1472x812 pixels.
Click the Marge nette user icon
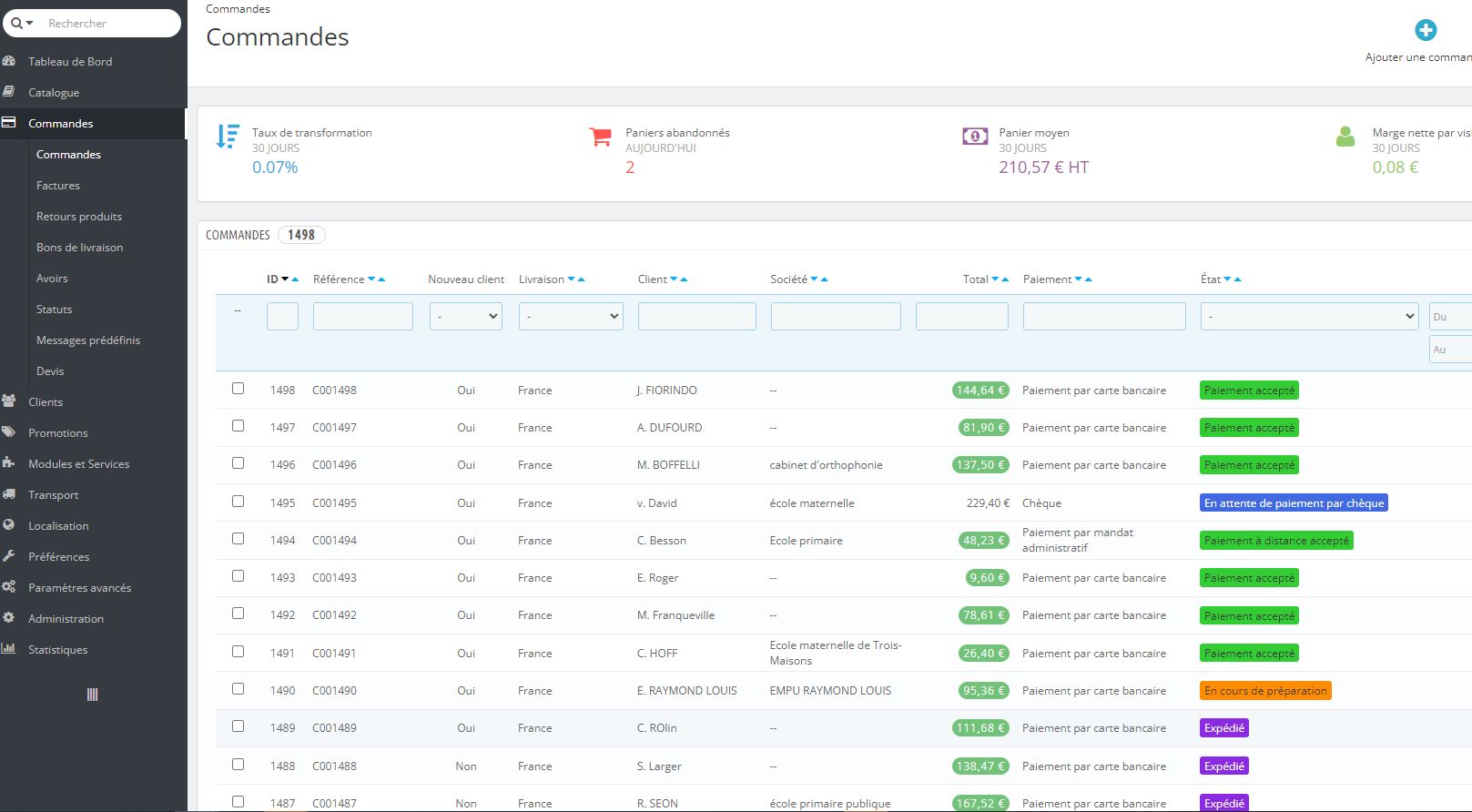(x=1345, y=137)
